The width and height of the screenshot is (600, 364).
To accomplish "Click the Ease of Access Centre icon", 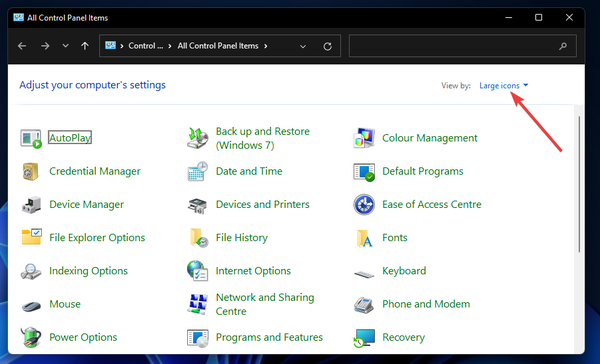I will click(364, 205).
